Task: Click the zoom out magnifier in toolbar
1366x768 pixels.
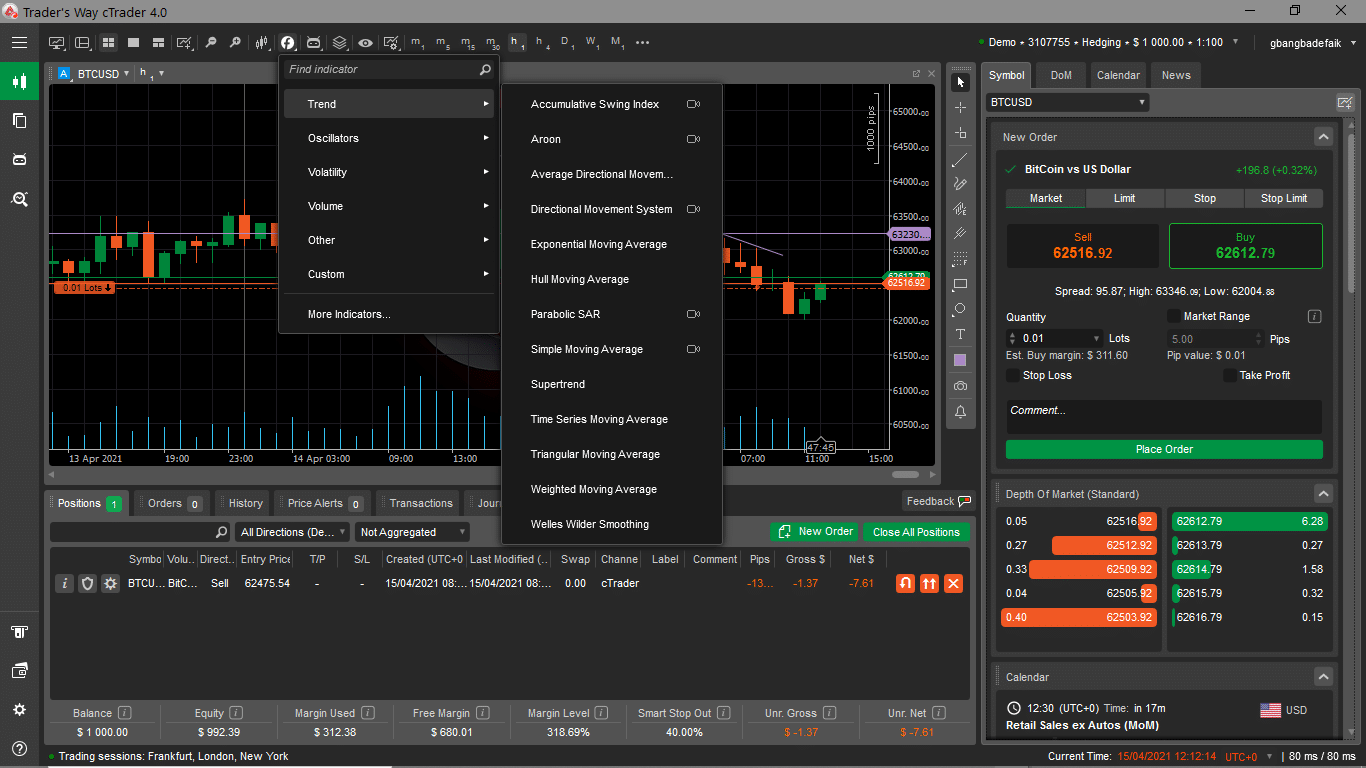Action: (210, 43)
